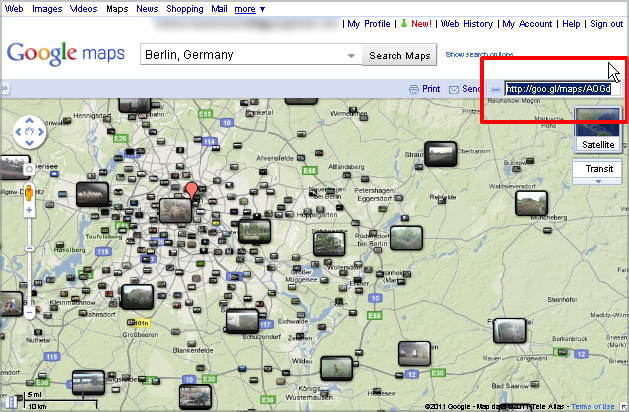Click the E26 road shield near Hennigsdorf
Image resolution: width=629 pixels, height=412 pixels.
[120, 138]
